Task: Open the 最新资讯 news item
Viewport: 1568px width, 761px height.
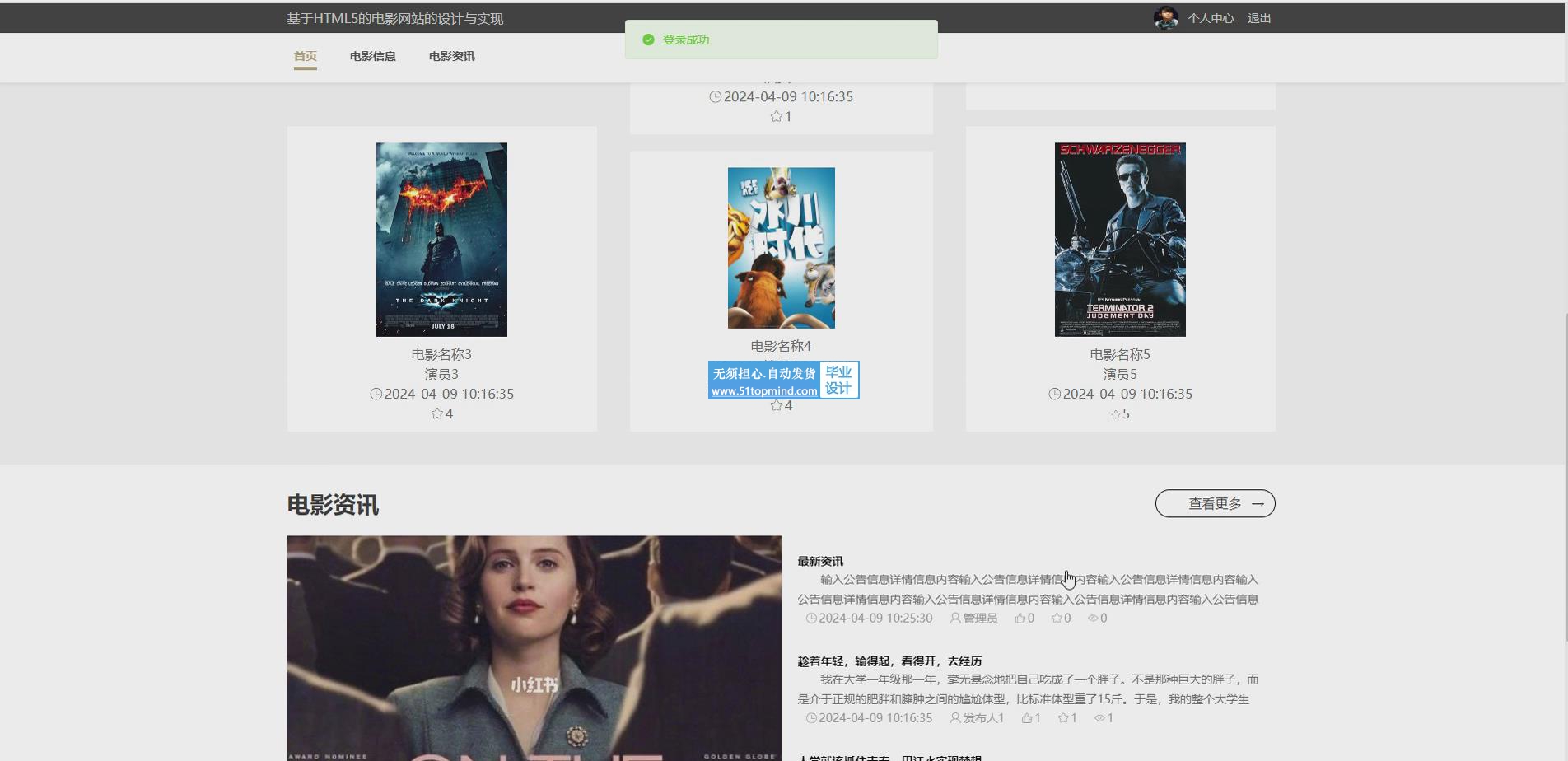Action: (x=820, y=561)
